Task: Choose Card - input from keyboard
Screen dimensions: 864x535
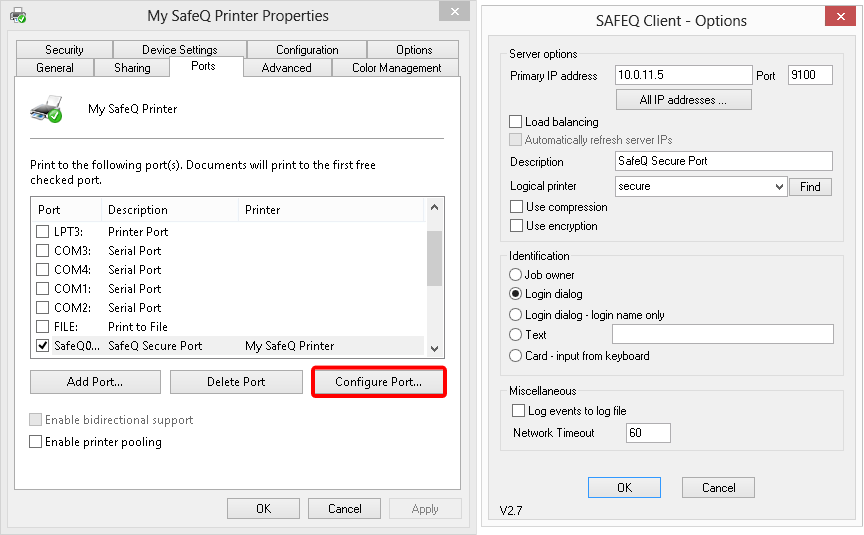Action: pos(516,356)
